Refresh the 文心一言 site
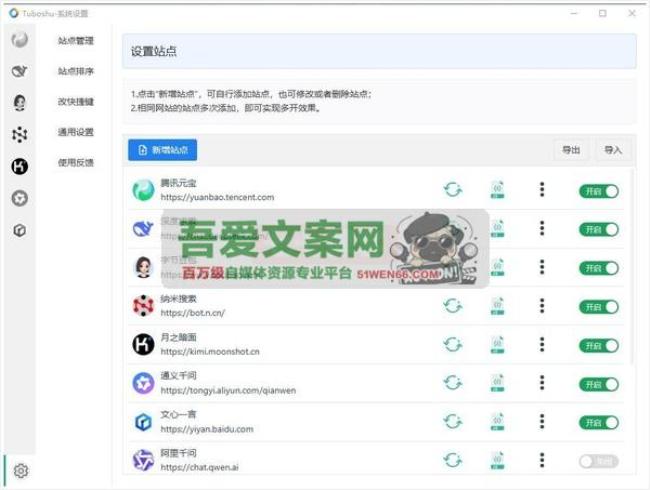The image size is (650, 490). (x=453, y=422)
